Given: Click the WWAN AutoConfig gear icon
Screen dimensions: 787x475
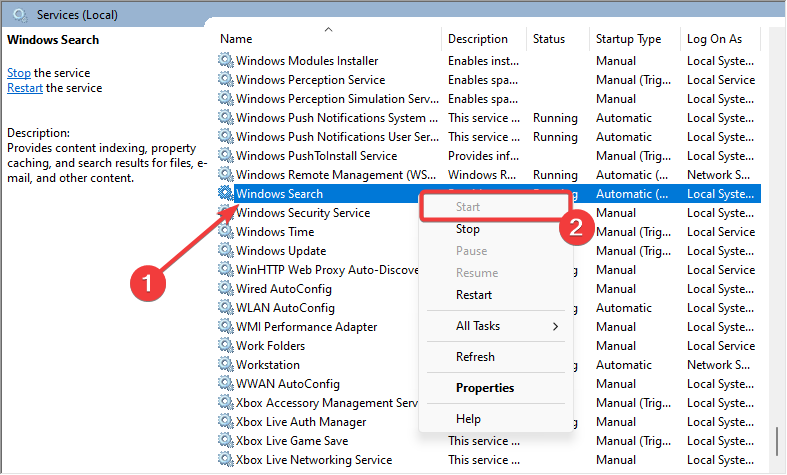Looking at the screenshot, I should pos(225,383).
